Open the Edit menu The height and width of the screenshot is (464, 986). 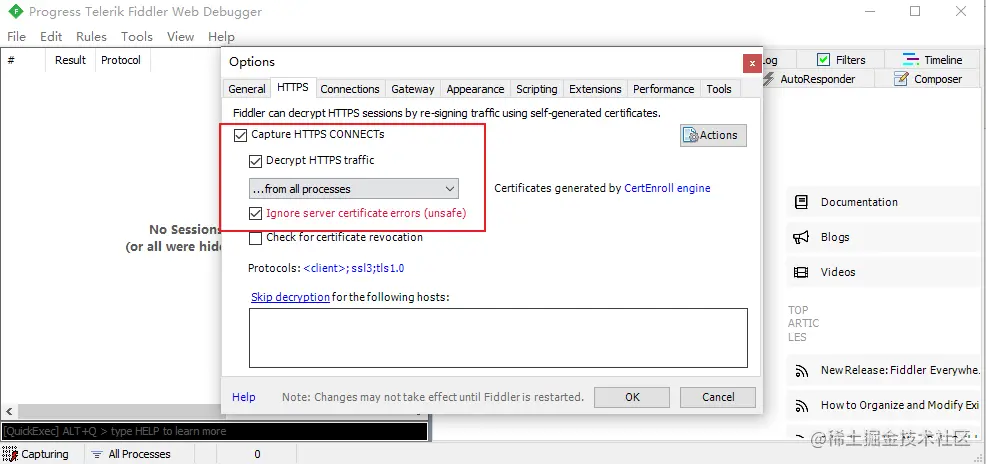51,36
